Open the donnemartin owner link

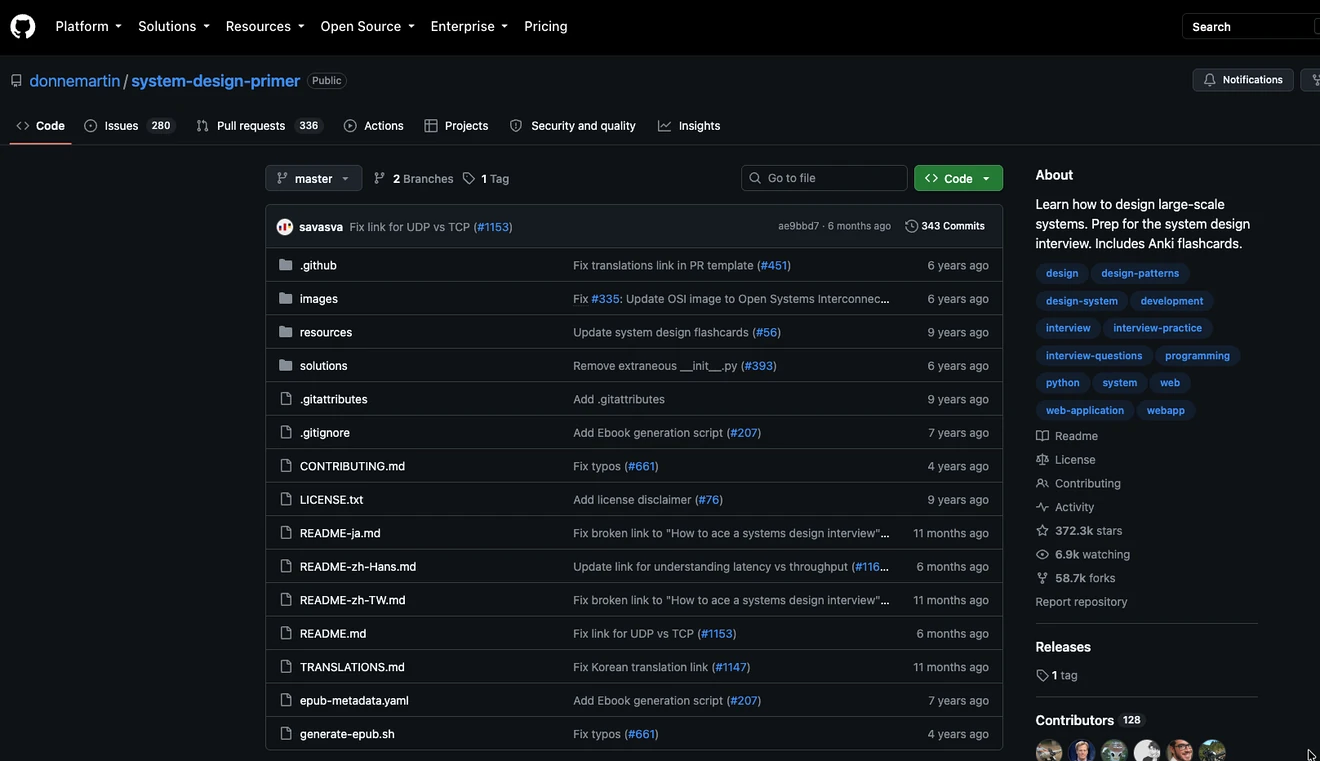pos(75,81)
